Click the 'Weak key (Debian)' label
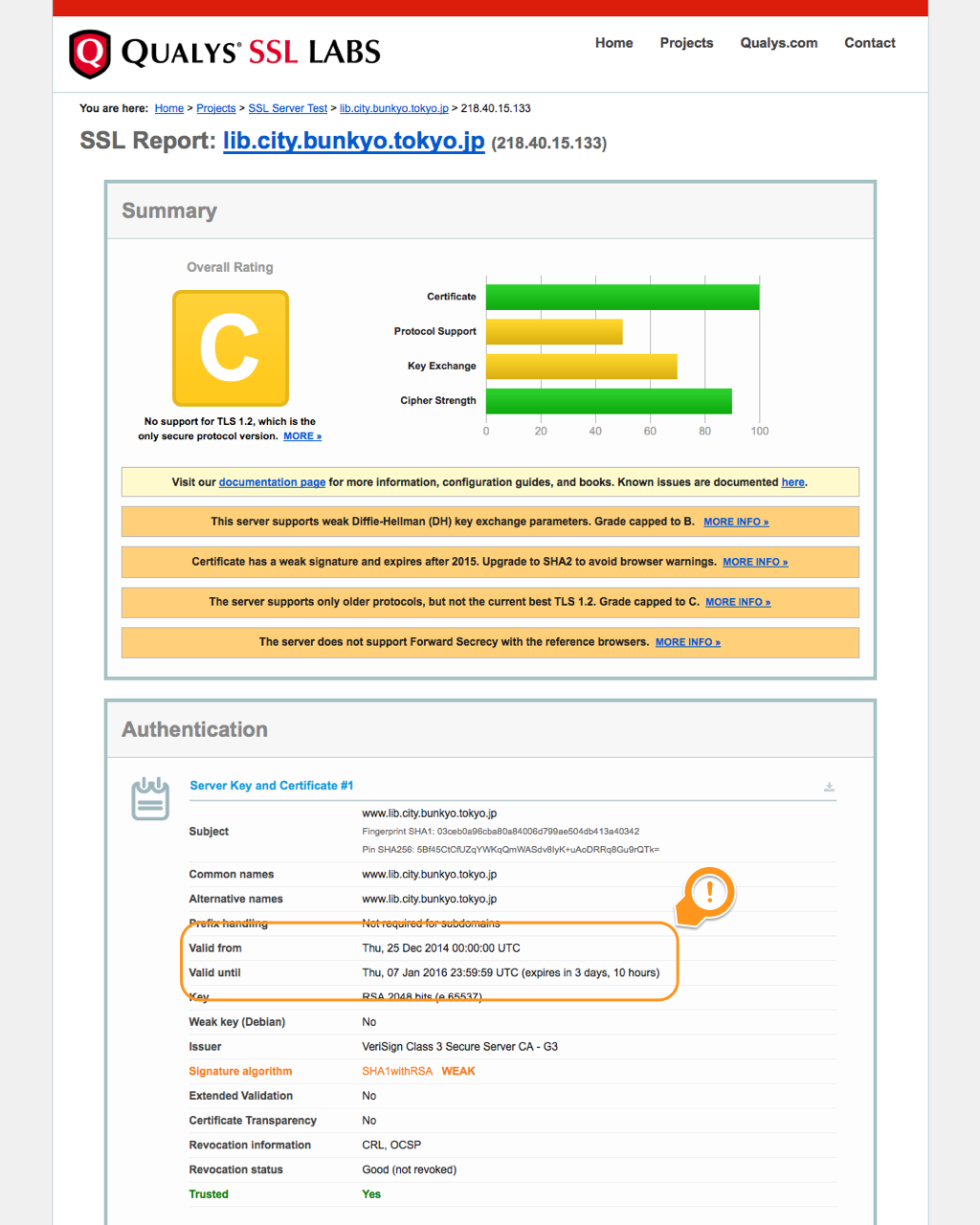Image resolution: width=980 pixels, height=1225 pixels. click(237, 1022)
